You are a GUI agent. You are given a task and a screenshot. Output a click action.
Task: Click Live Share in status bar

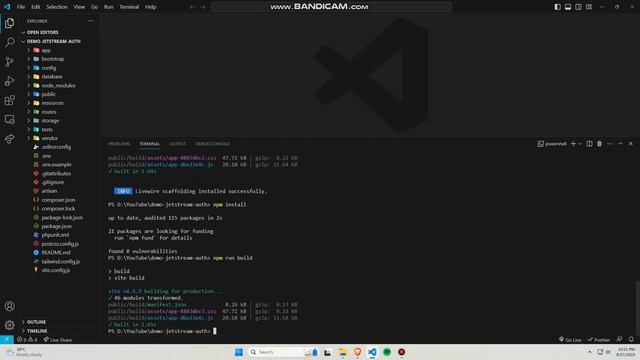[58, 340]
